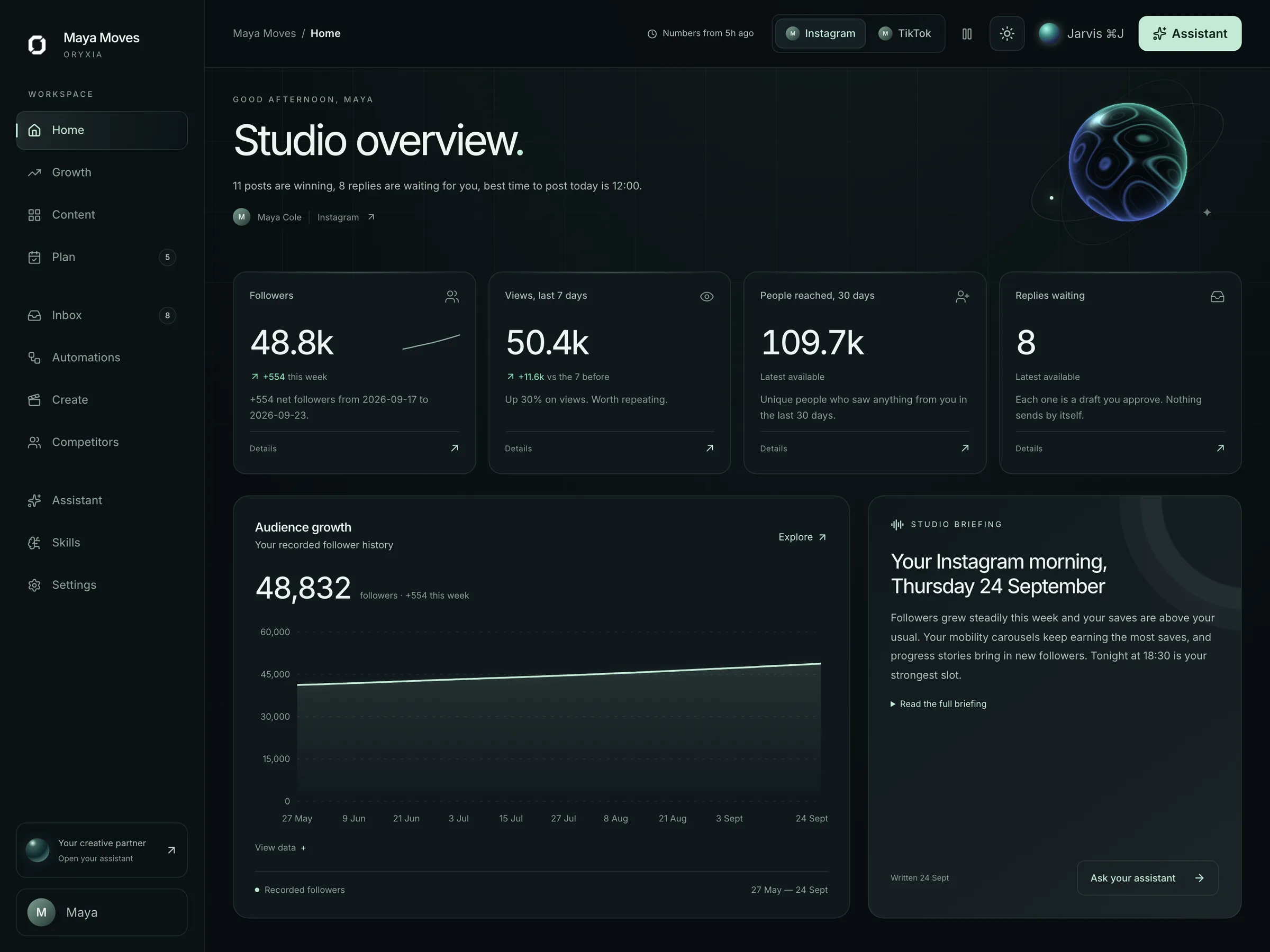This screenshot has height=952, width=1270.
Task: Click the Jarvis orb avatar in top bar
Action: (x=1049, y=33)
